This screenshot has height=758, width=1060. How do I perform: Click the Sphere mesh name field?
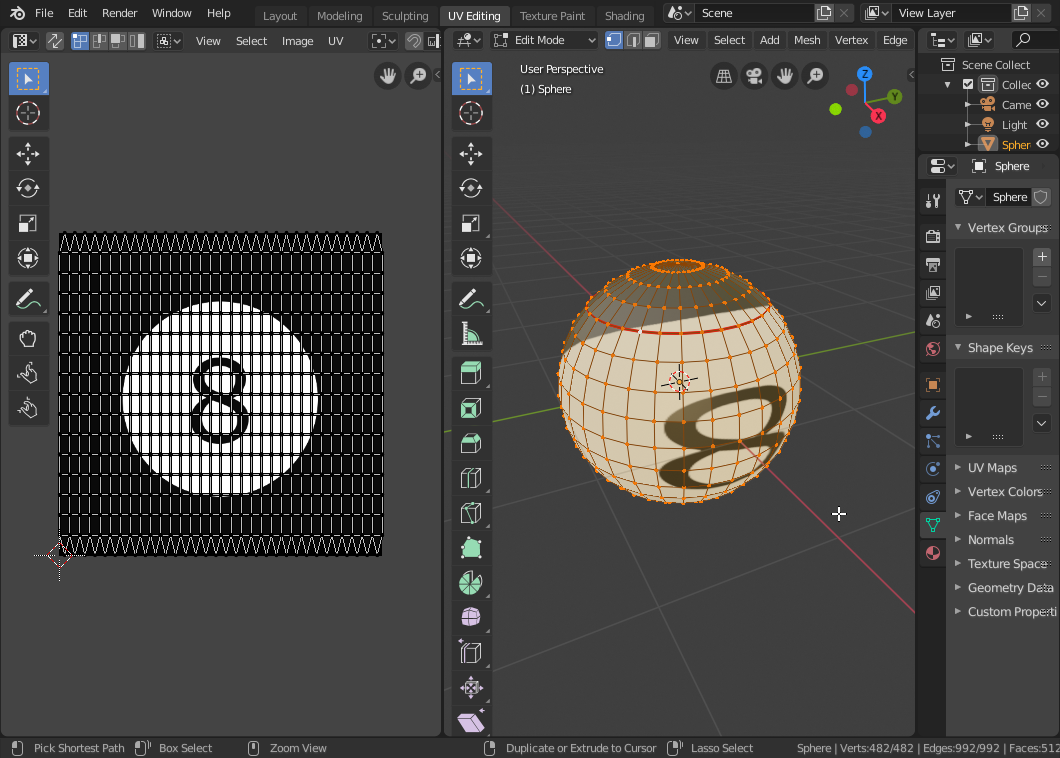[1010, 197]
